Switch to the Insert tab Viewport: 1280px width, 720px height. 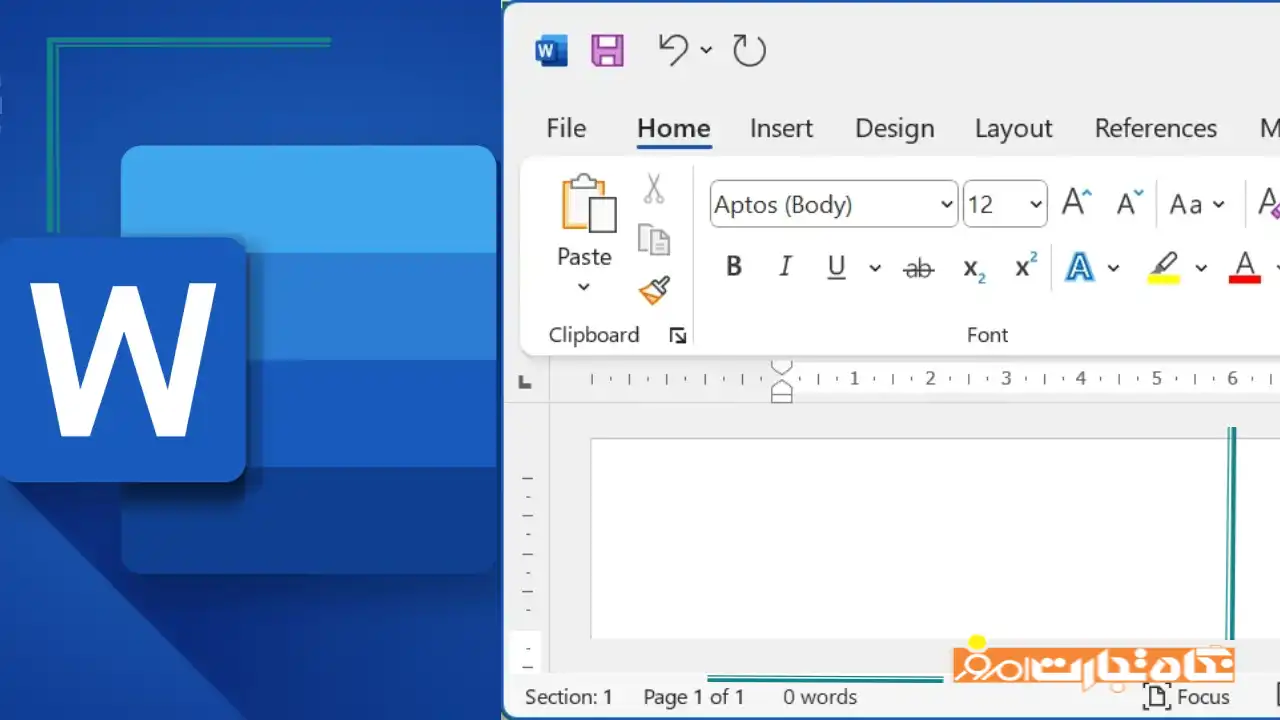pos(781,128)
